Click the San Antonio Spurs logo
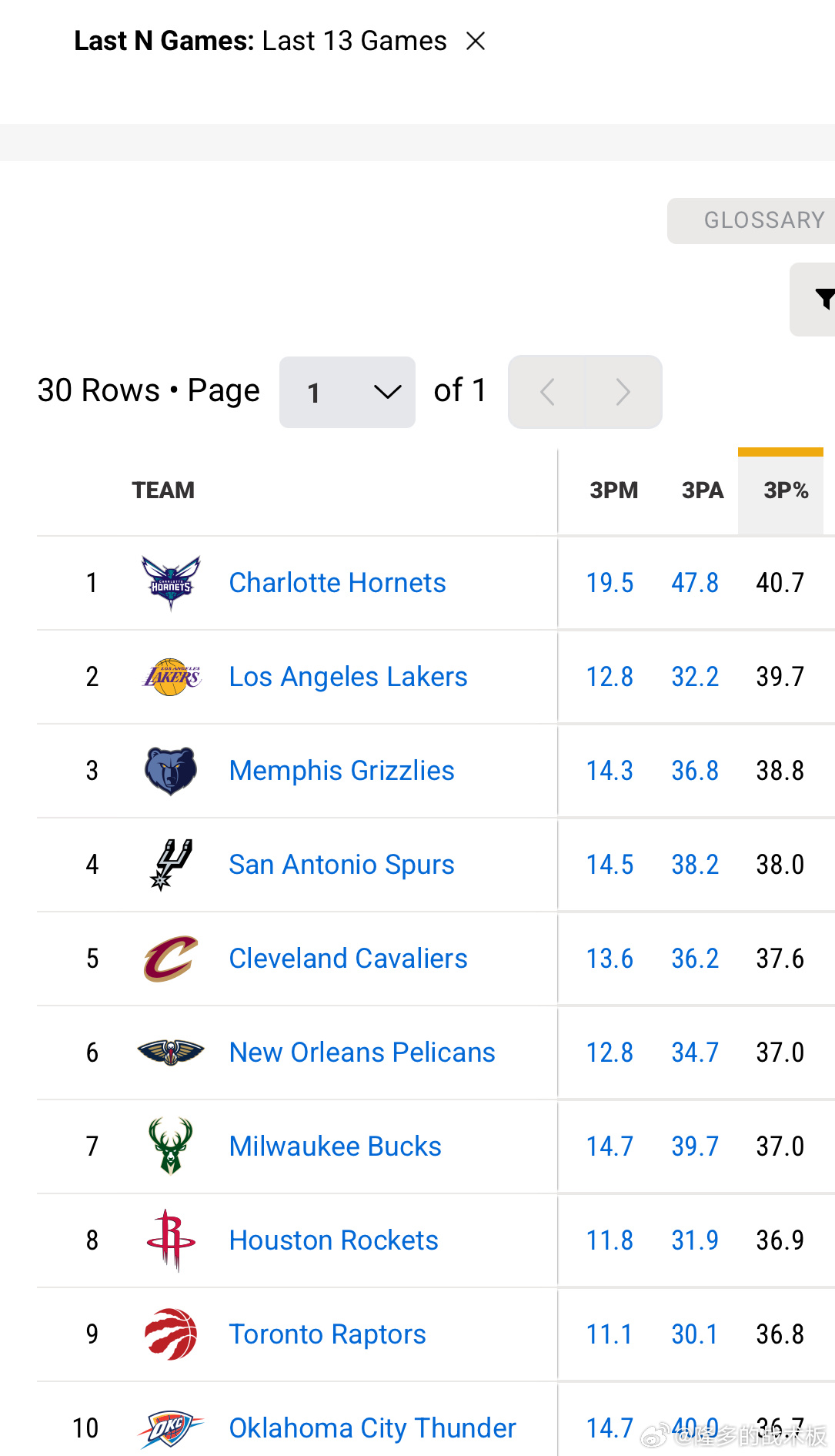The width and height of the screenshot is (835, 1456). (171, 865)
